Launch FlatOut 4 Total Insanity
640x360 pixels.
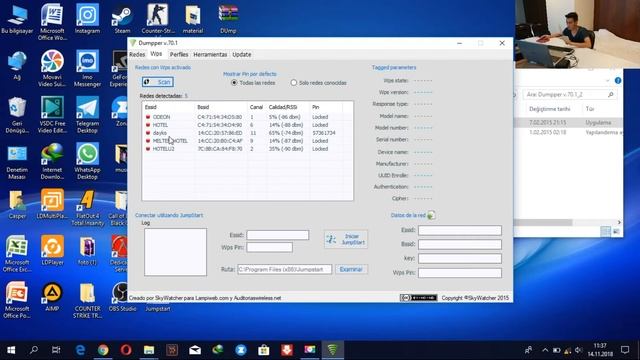87,208
